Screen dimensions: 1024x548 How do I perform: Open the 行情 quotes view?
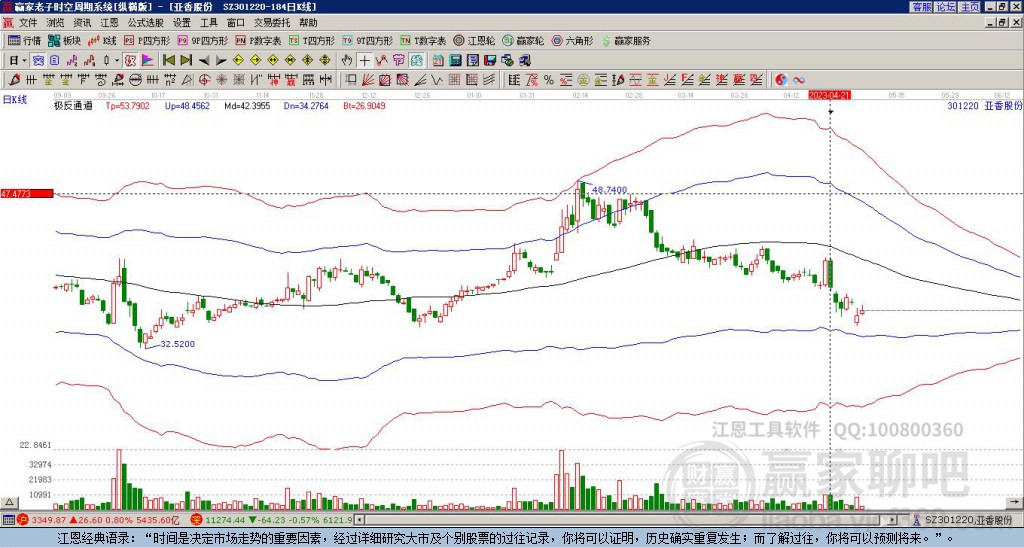tap(24, 40)
